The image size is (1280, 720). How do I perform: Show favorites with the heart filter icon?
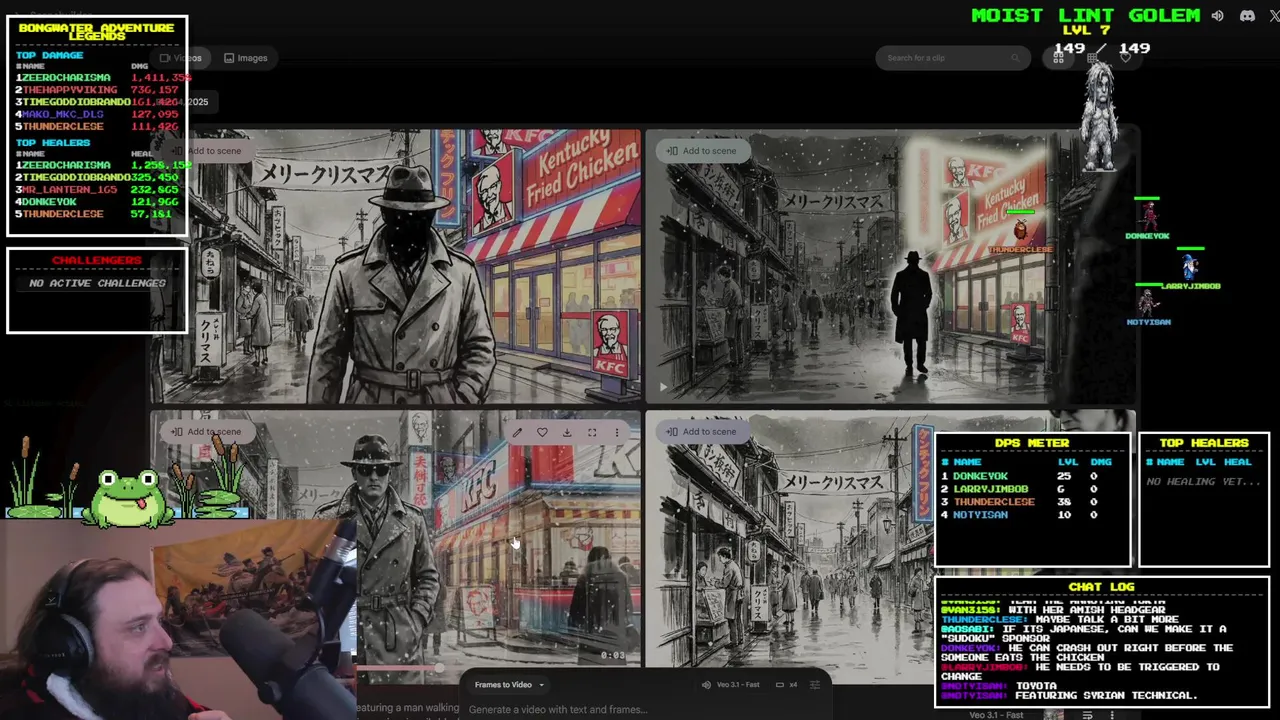[1126, 58]
